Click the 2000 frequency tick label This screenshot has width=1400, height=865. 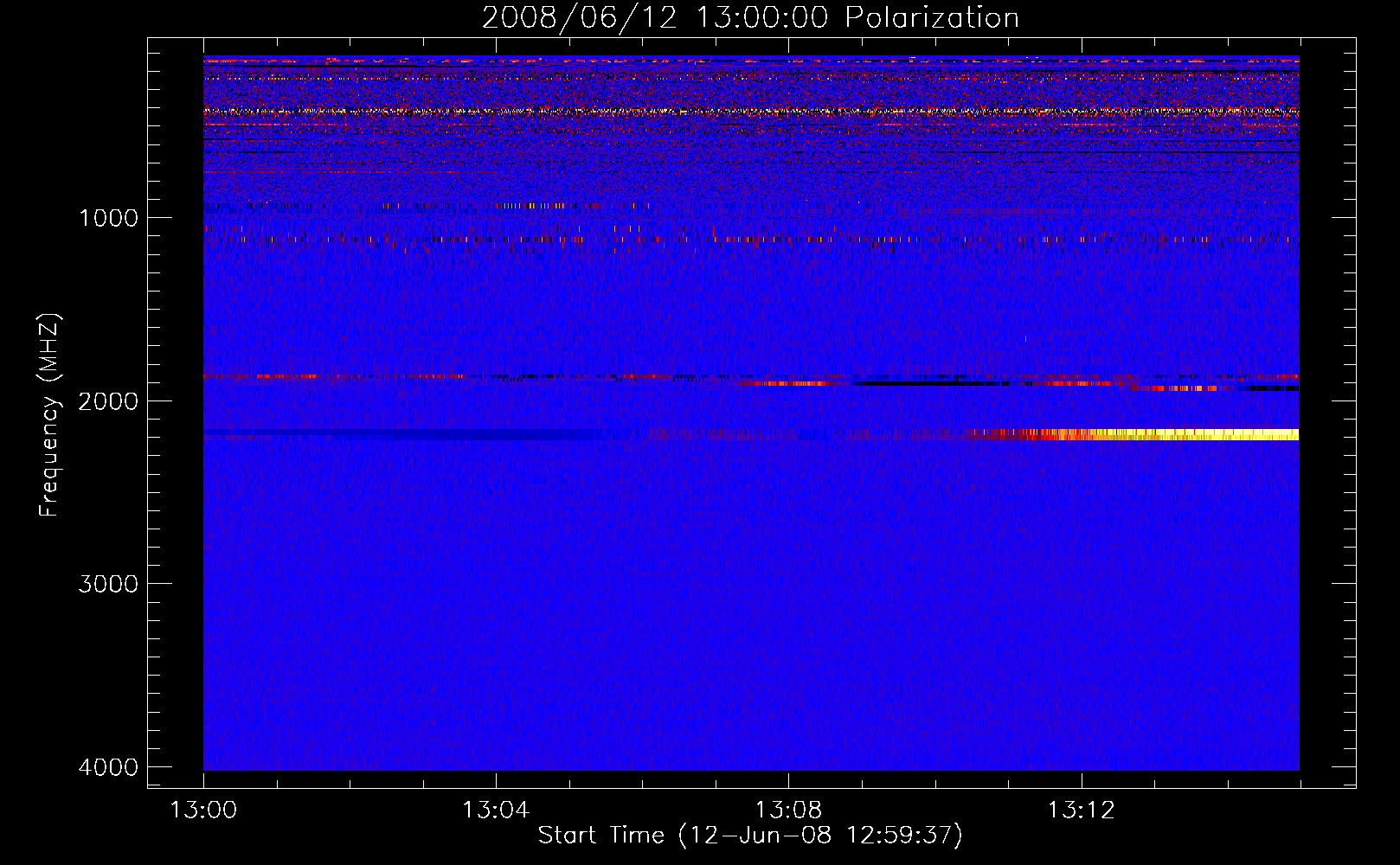coord(108,400)
